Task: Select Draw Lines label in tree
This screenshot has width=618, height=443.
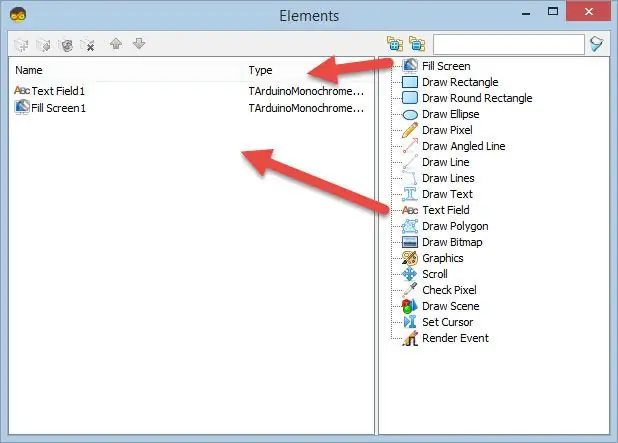Action: tap(448, 178)
